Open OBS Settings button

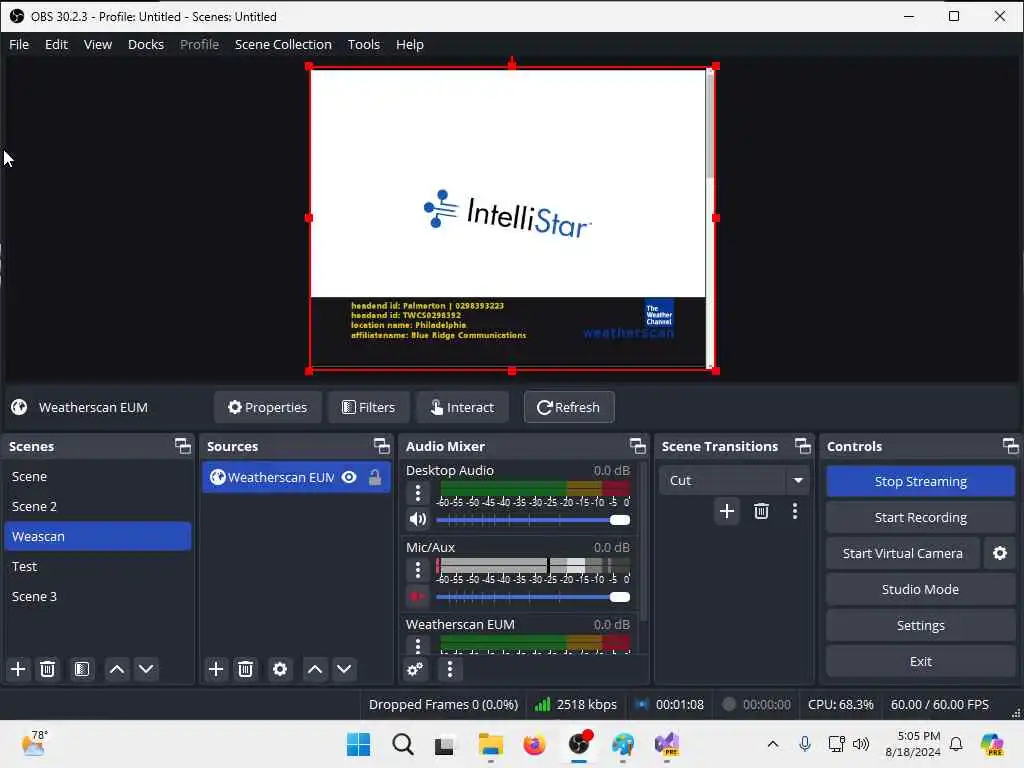(920, 625)
